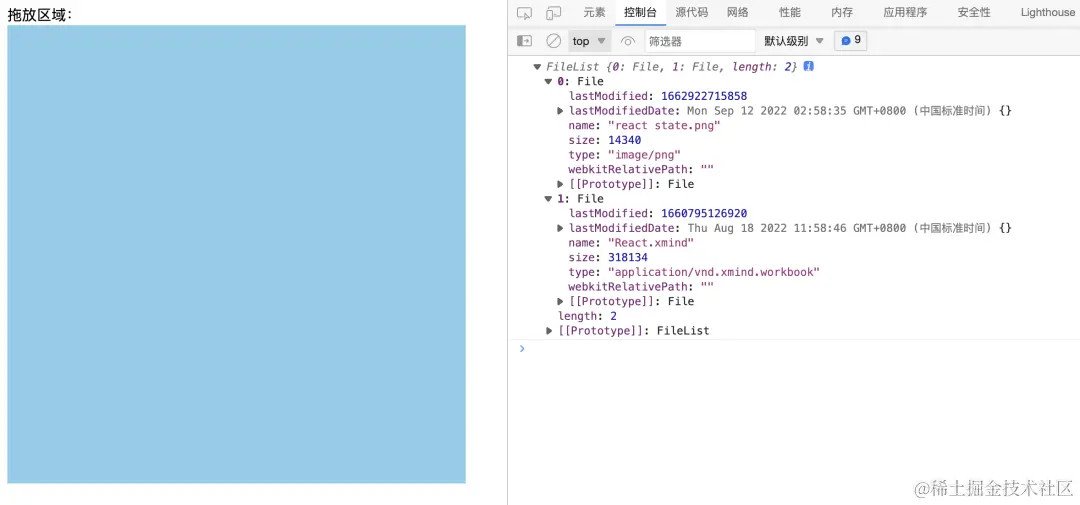Show the console sidebar icon

(x=524, y=41)
